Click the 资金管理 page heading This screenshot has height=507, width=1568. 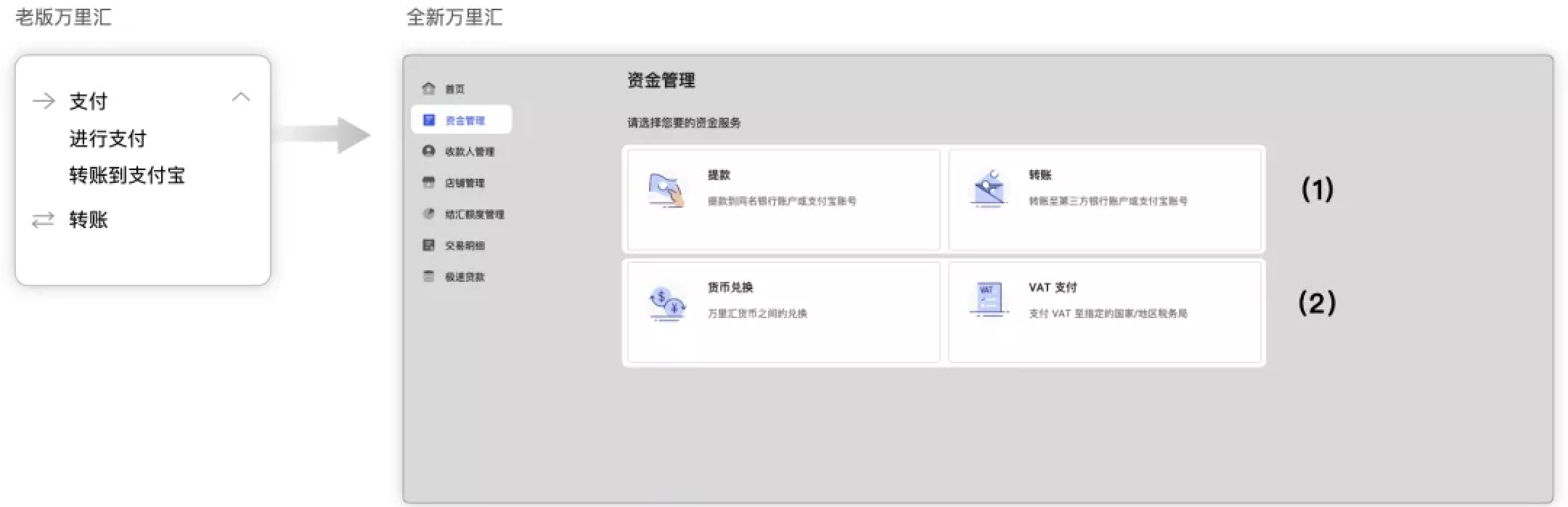pyautogui.click(x=661, y=81)
